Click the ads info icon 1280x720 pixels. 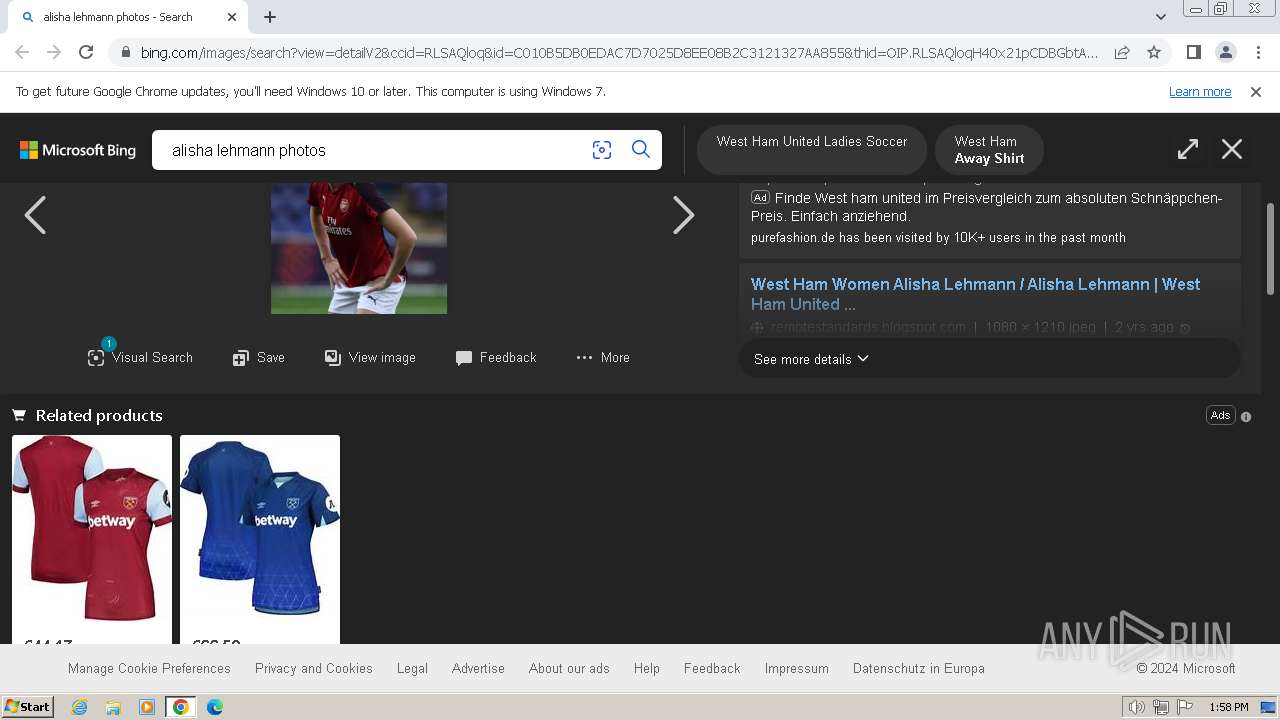click(1246, 416)
